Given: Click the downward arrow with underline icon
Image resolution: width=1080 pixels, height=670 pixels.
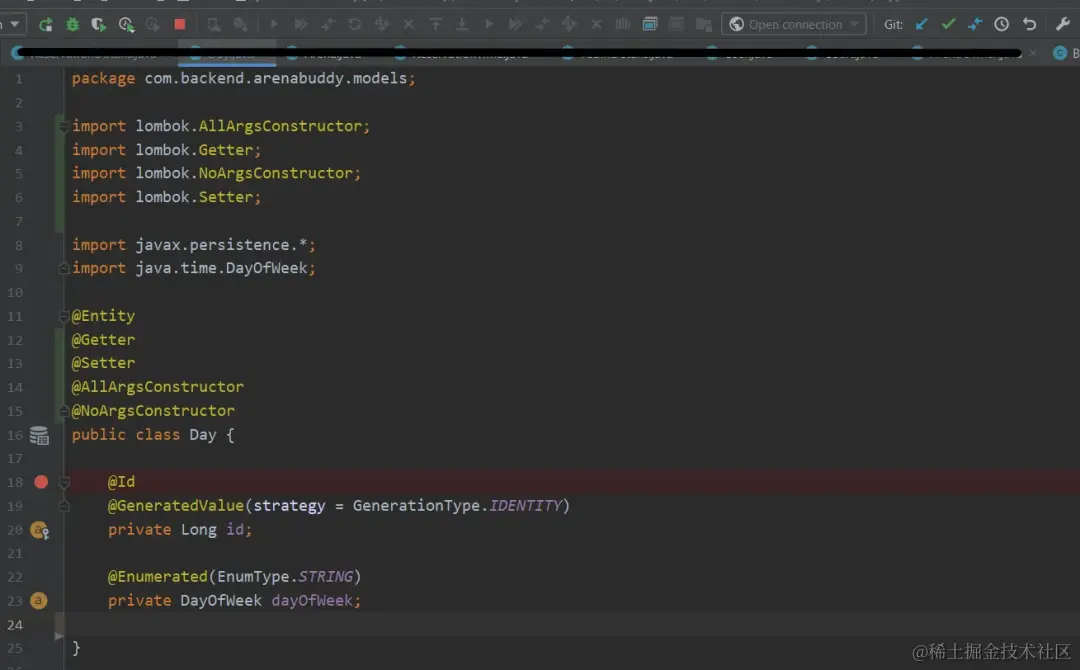Looking at the screenshot, I should click(462, 24).
